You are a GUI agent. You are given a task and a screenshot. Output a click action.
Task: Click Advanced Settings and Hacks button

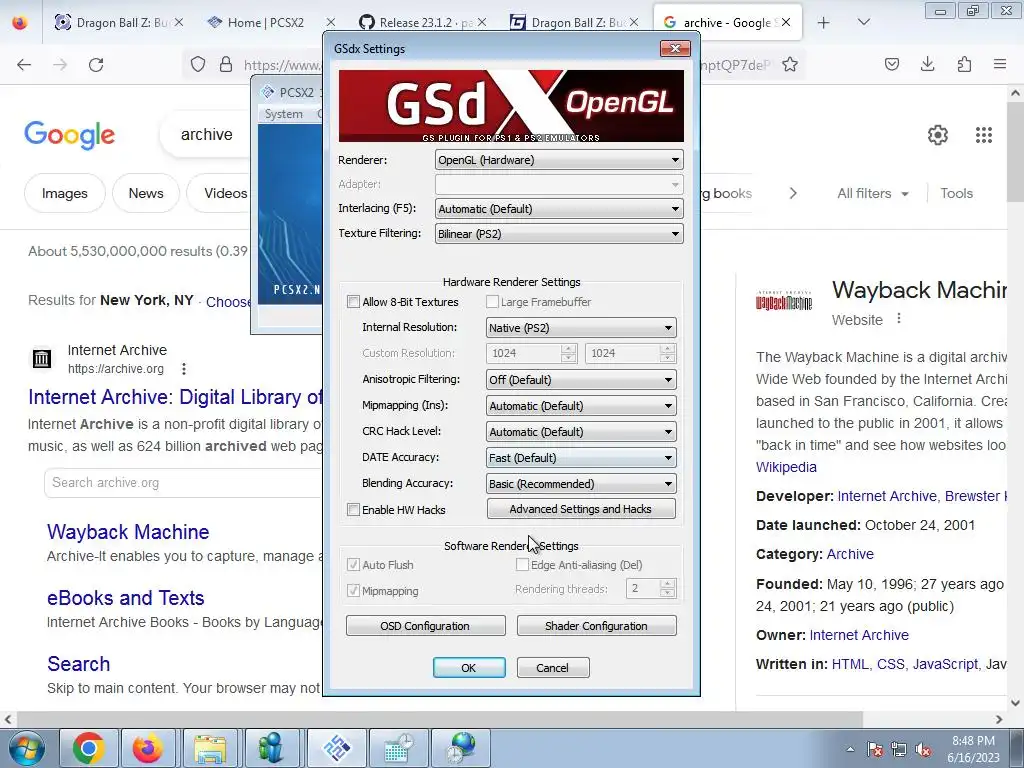click(581, 509)
